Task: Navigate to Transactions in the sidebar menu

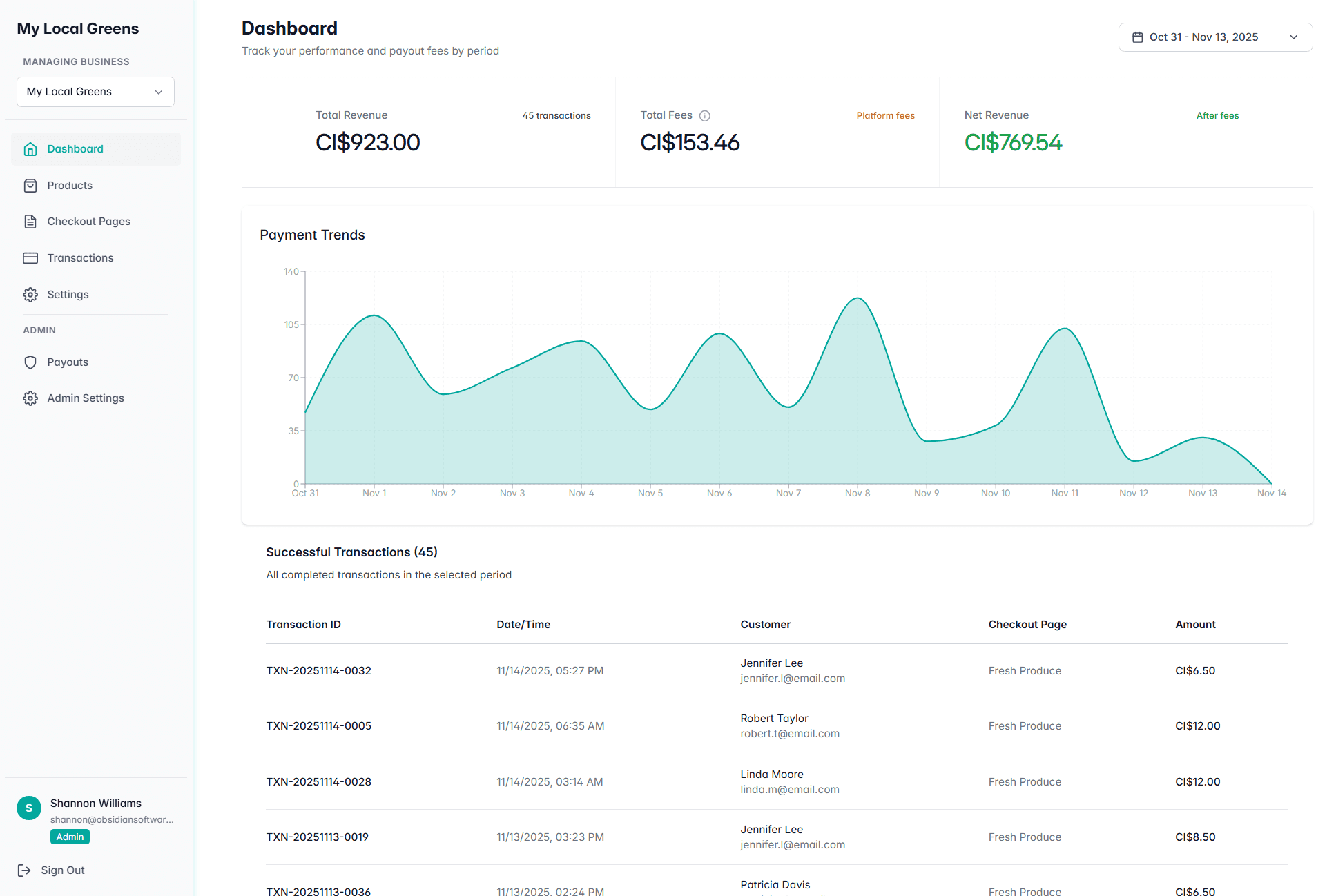Action: point(80,257)
